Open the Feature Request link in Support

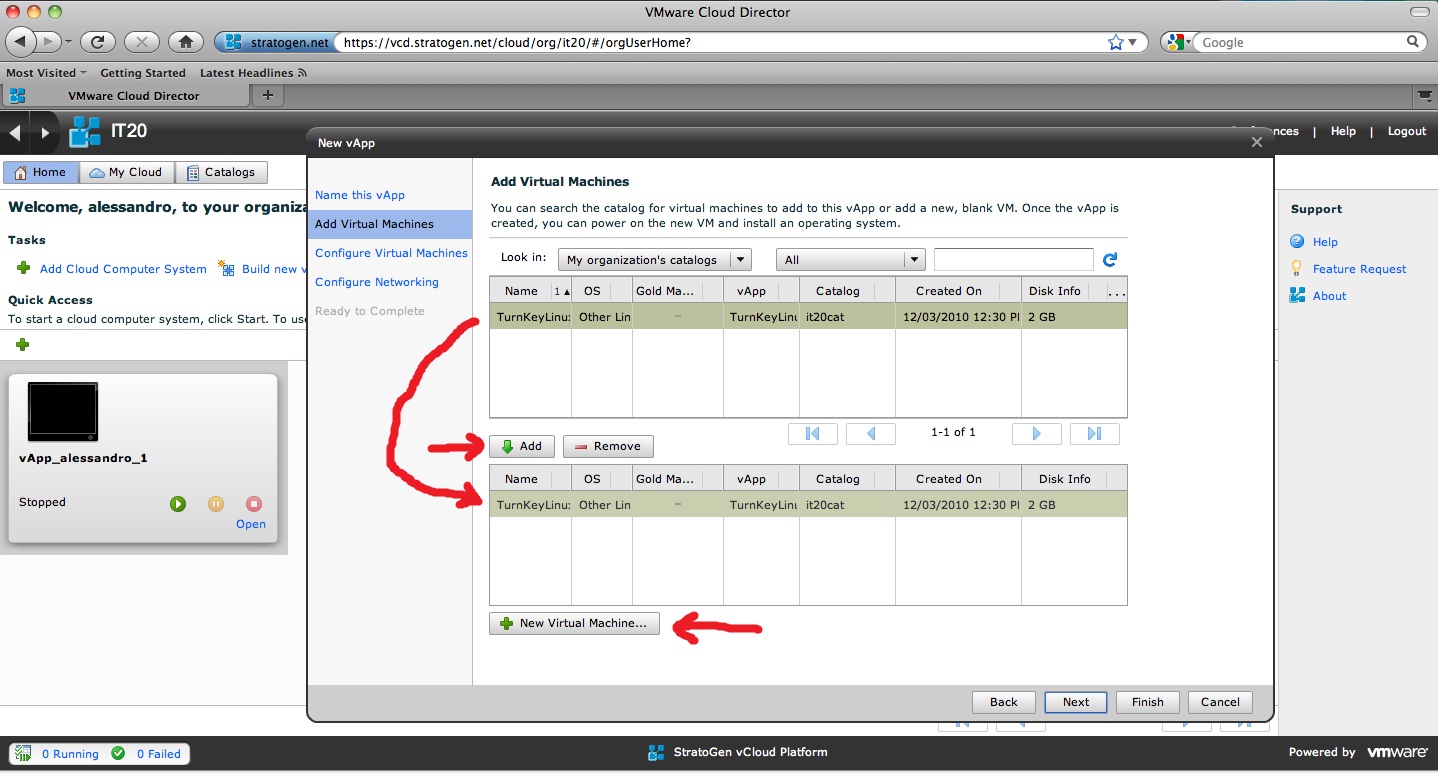(1359, 269)
